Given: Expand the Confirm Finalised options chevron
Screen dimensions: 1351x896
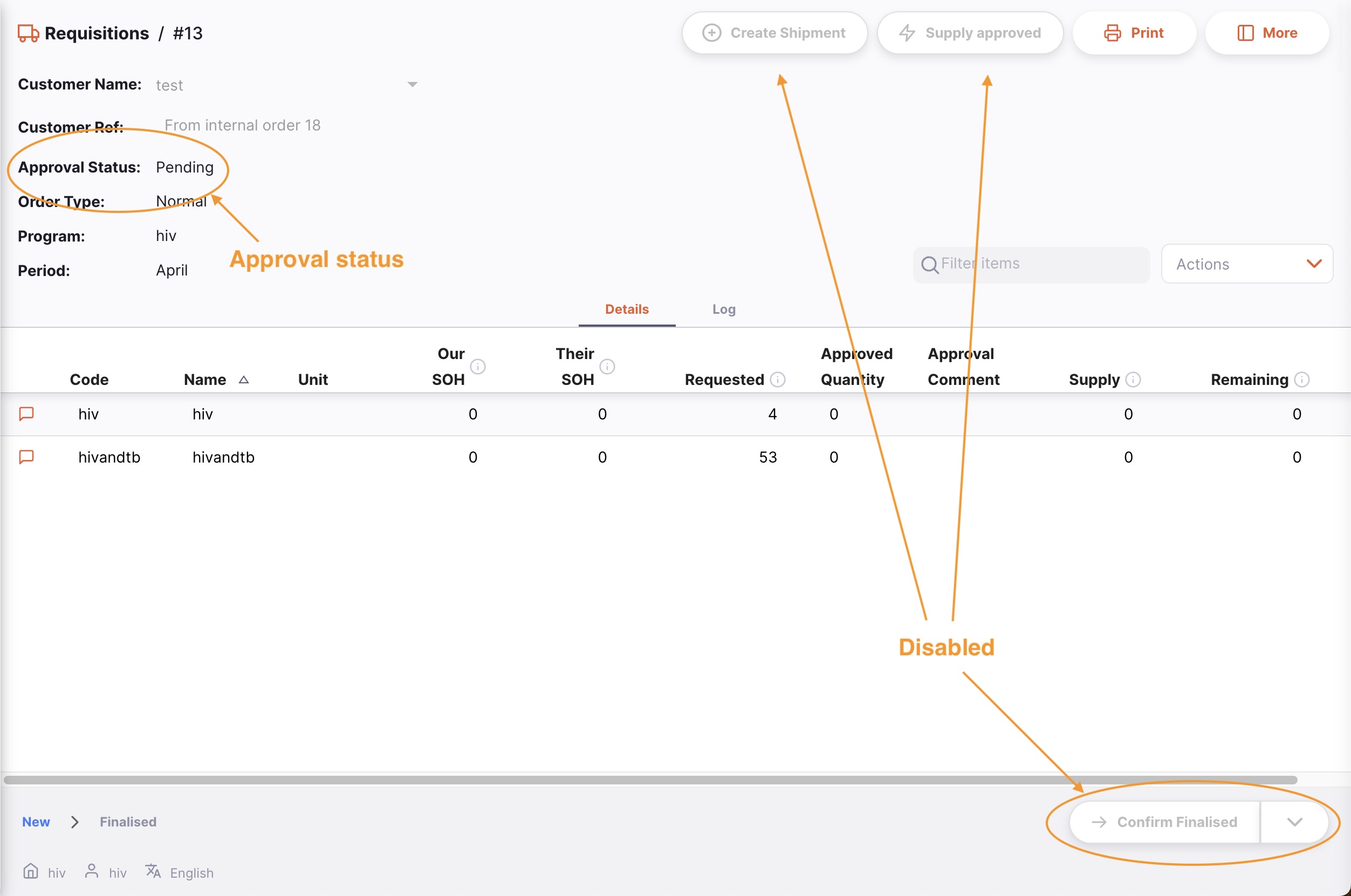Looking at the screenshot, I should pos(1294,822).
